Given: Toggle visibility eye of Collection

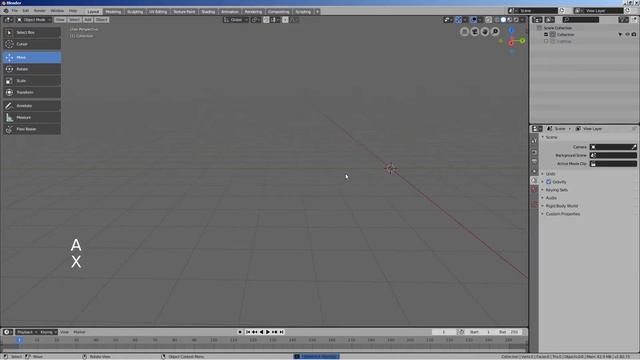Looking at the screenshot, I should click(627, 35).
